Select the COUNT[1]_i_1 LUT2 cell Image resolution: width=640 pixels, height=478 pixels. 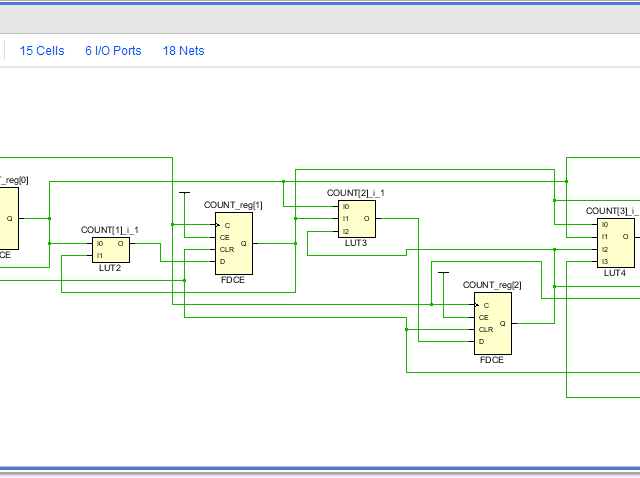[x=110, y=249]
